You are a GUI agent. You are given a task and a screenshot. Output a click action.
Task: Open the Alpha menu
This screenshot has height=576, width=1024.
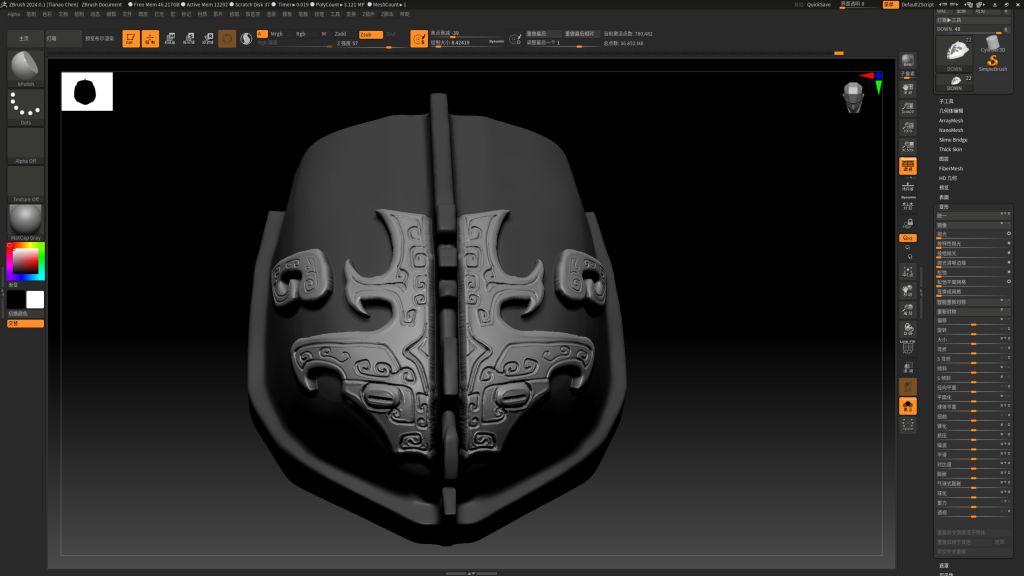14,14
